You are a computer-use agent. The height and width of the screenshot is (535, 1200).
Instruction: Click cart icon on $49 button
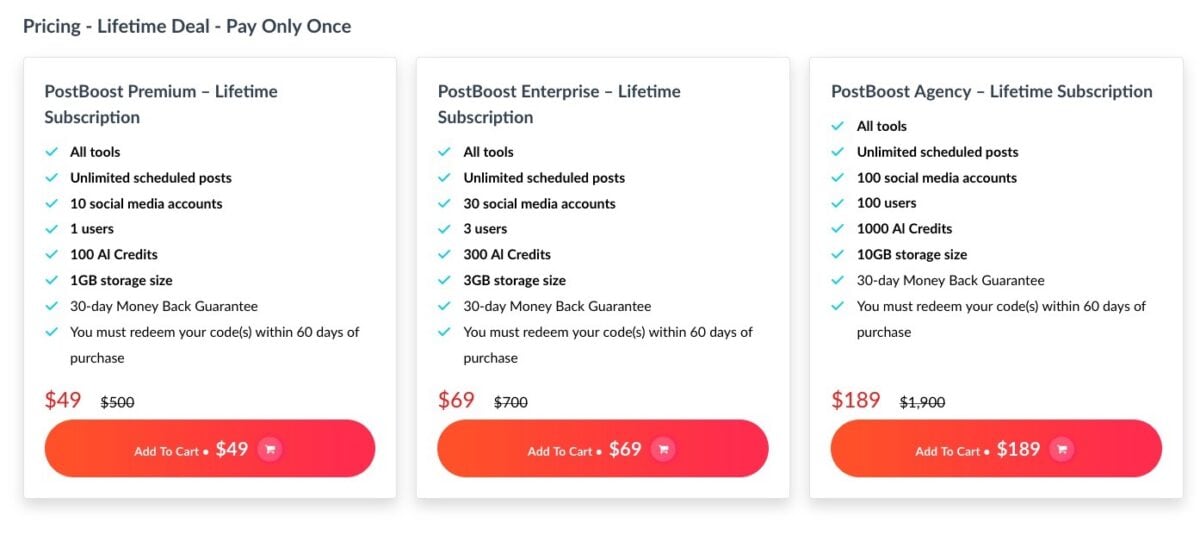coord(269,450)
